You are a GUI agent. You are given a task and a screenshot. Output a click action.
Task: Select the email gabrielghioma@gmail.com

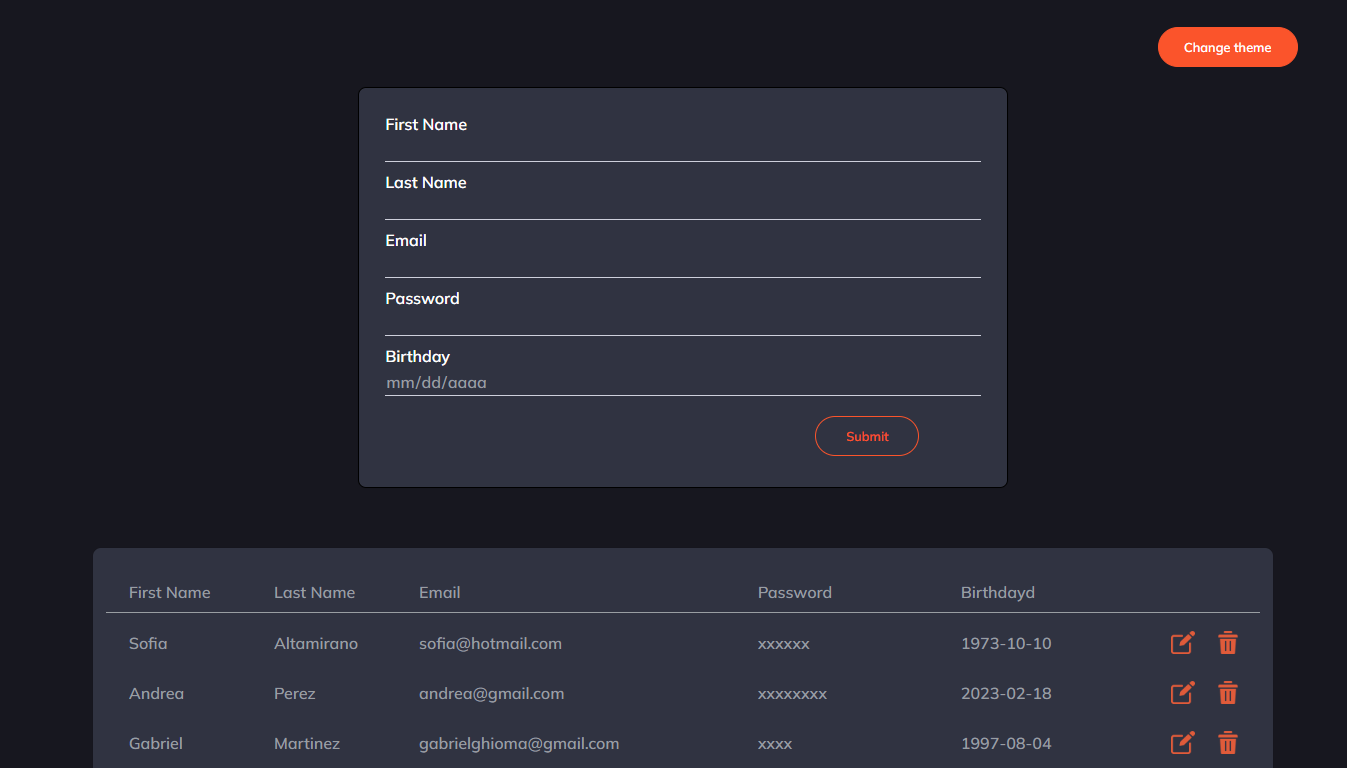point(519,743)
